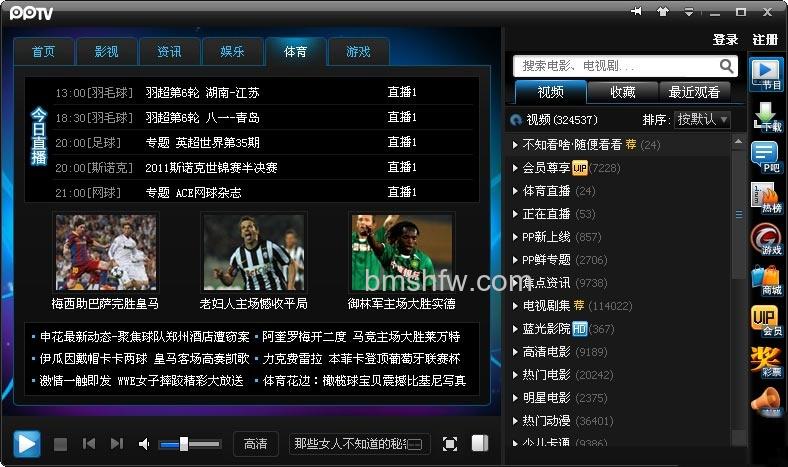
Task: Open the VIP 会员 membership icon
Action: pyautogui.click(x=766, y=321)
